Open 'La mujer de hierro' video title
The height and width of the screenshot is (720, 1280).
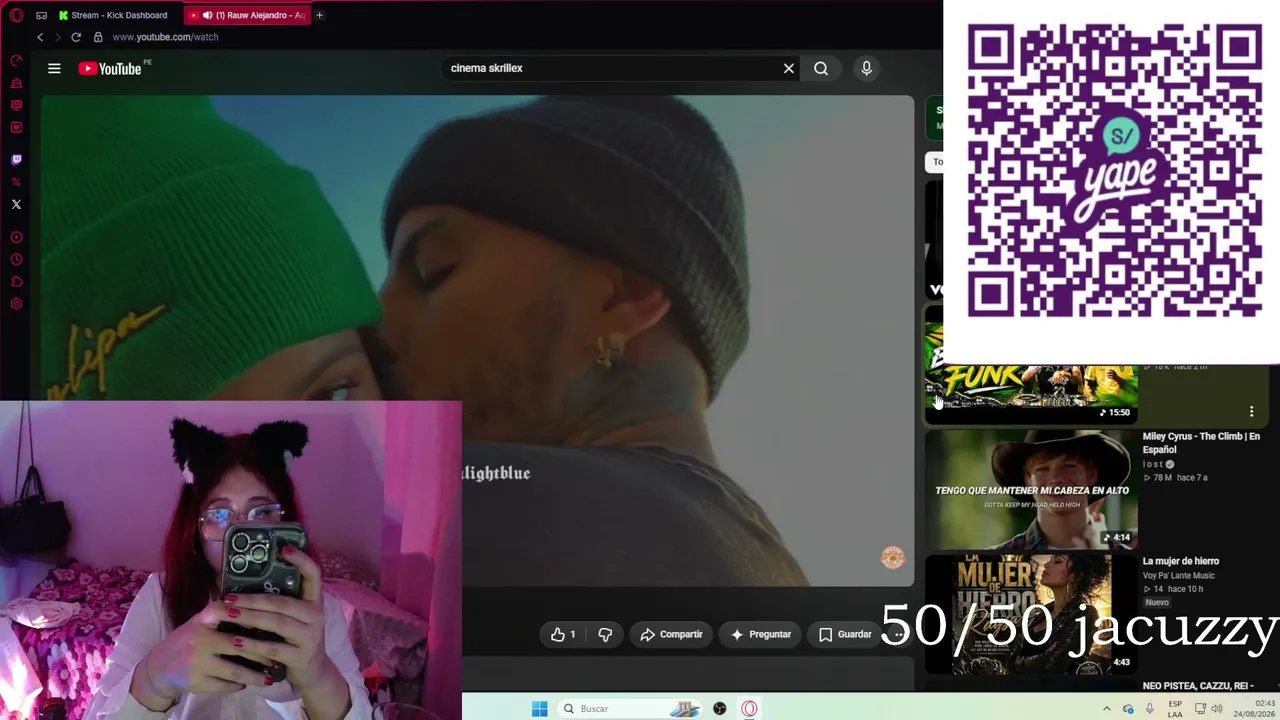point(1181,561)
